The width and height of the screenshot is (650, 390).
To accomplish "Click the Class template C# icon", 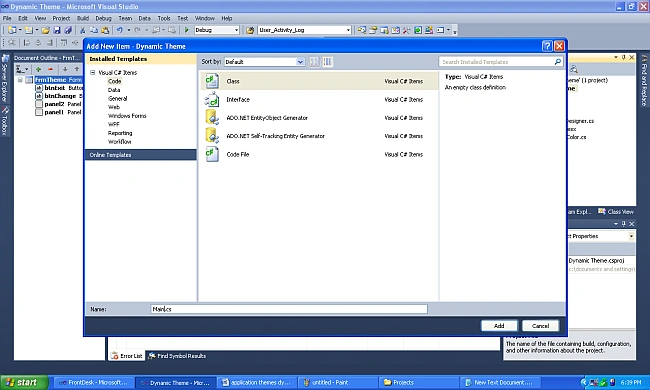I will (212, 81).
